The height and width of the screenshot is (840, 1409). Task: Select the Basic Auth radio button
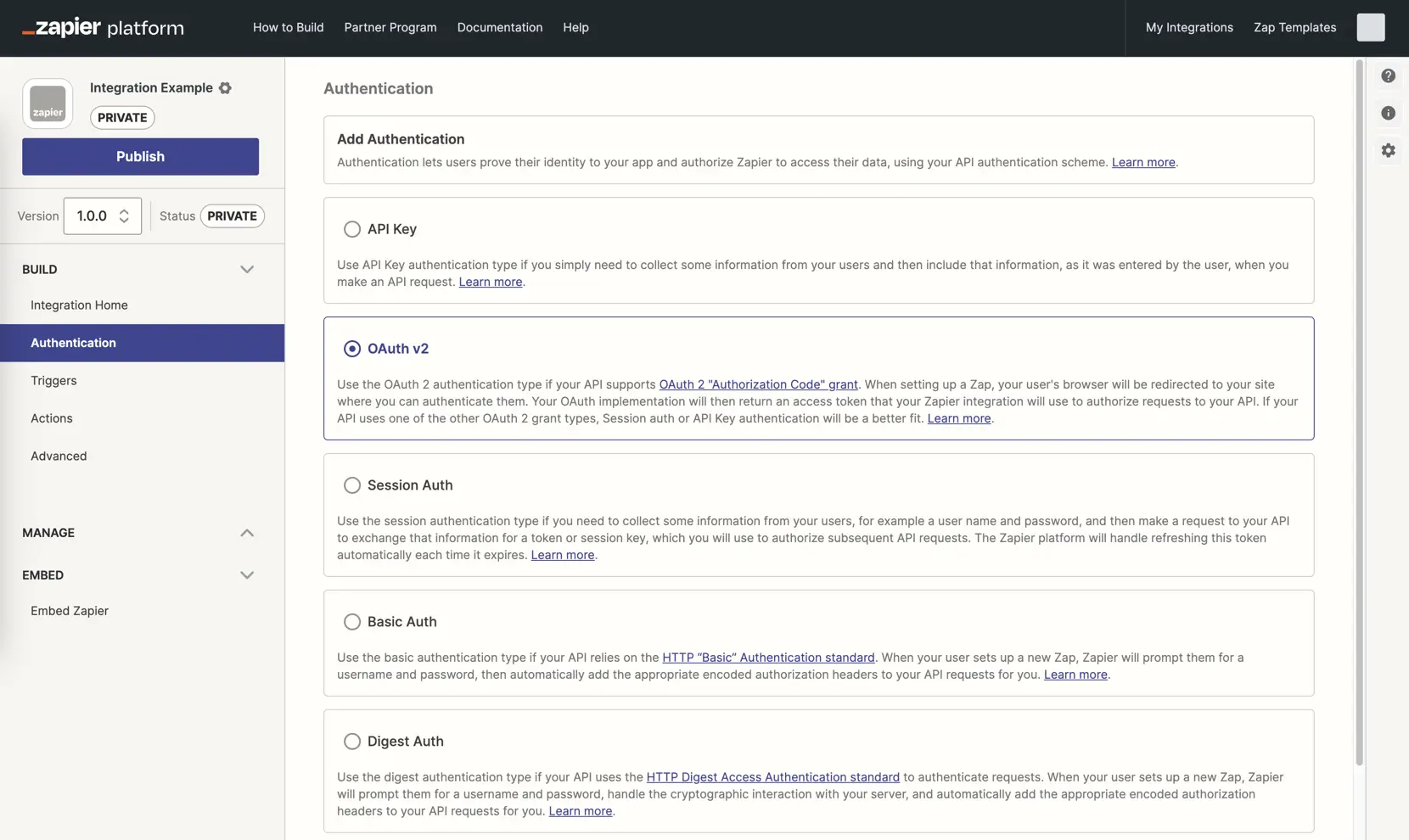[x=351, y=622]
